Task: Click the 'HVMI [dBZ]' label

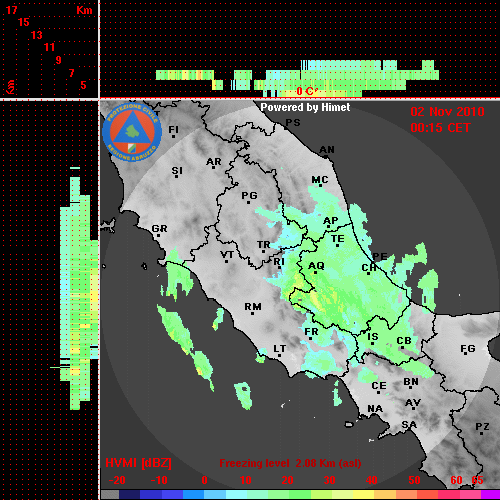Action: click(139, 463)
